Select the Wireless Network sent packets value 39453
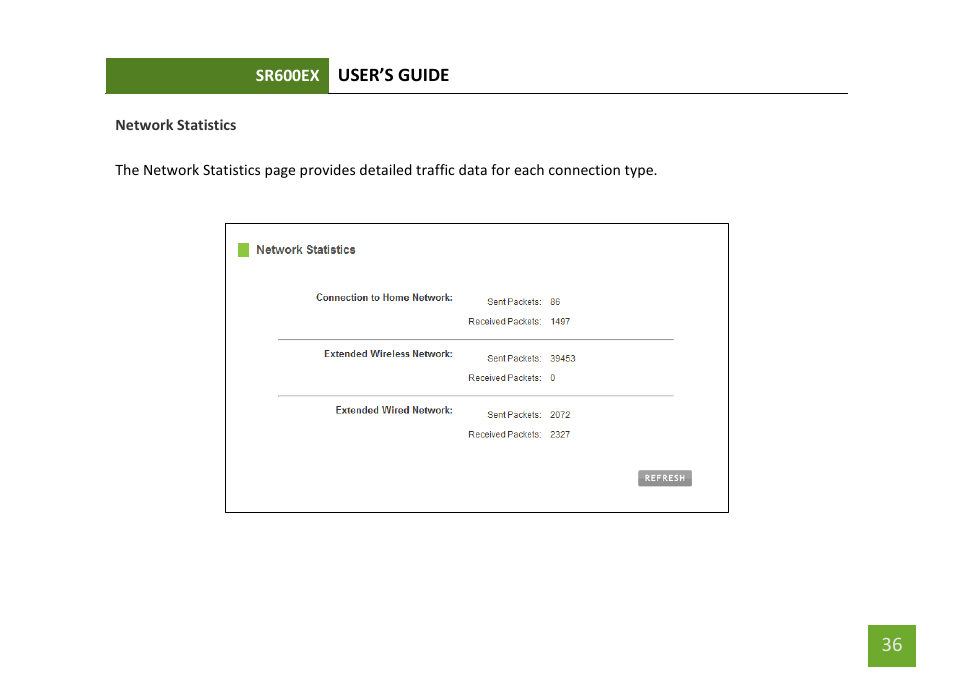The image size is (954, 673). tap(563, 358)
